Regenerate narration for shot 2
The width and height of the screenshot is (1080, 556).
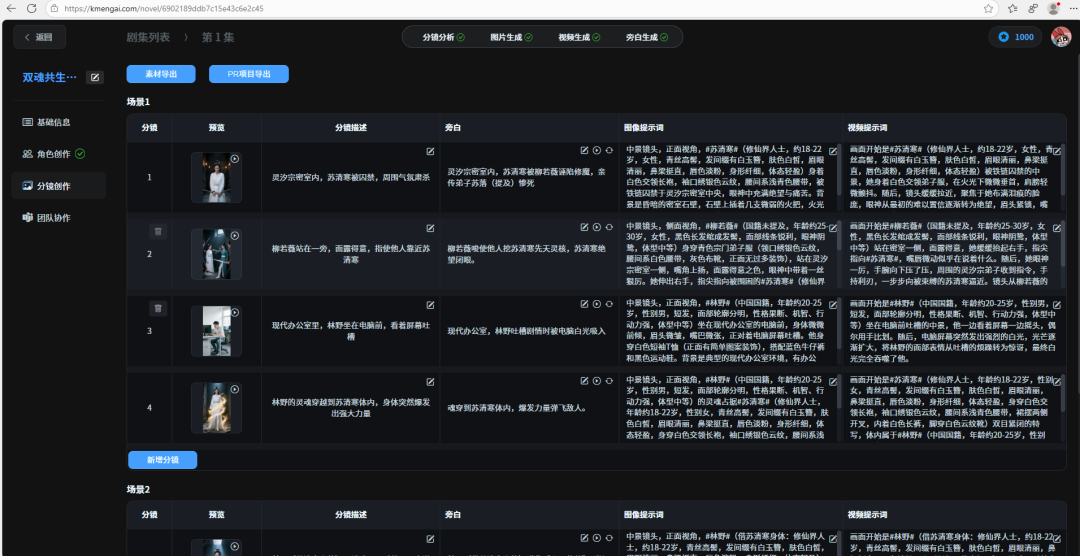pyautogui.click(x=609, y=227)
